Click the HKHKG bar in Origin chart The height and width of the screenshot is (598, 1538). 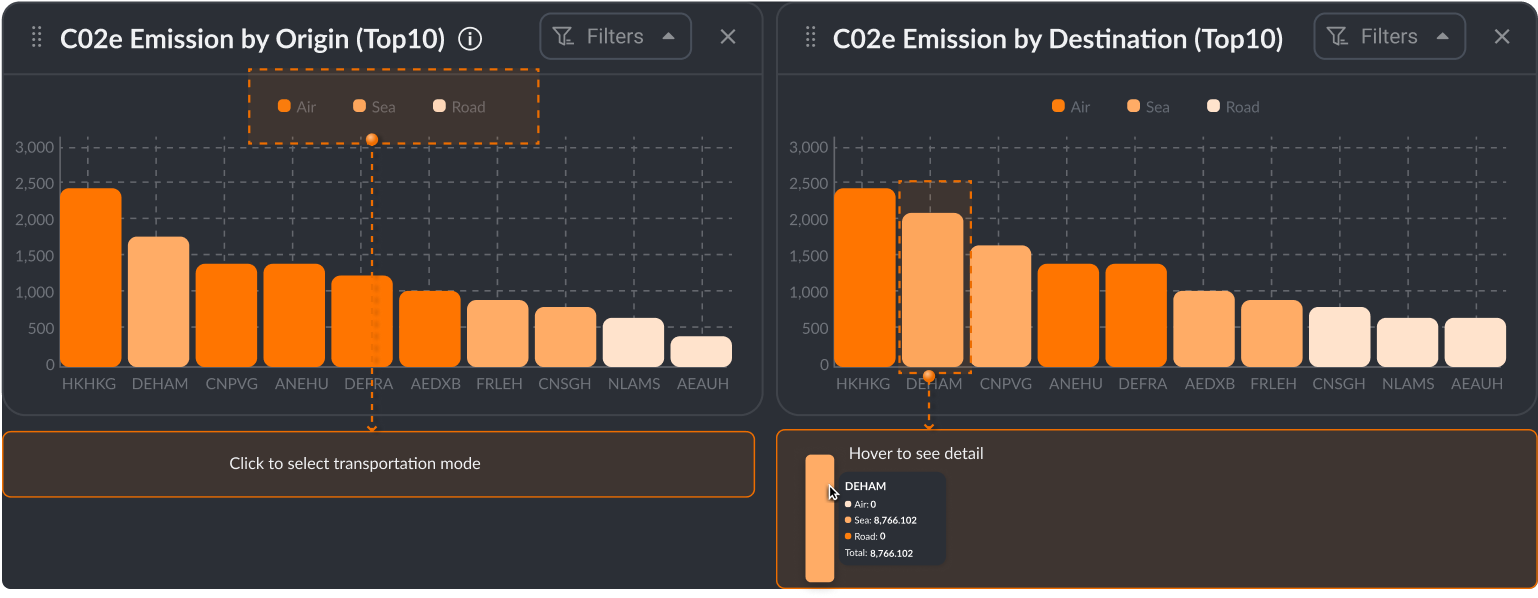coord(90,278)
